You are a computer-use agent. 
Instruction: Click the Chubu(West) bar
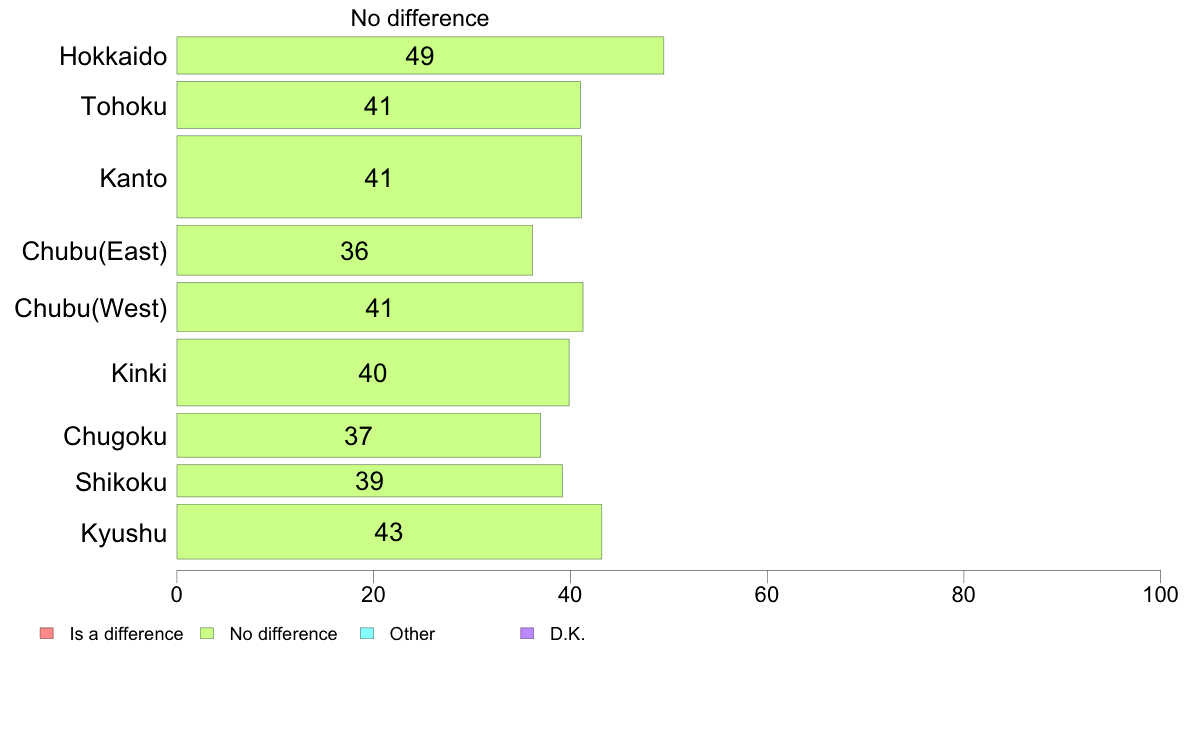[x=380, y=307]
